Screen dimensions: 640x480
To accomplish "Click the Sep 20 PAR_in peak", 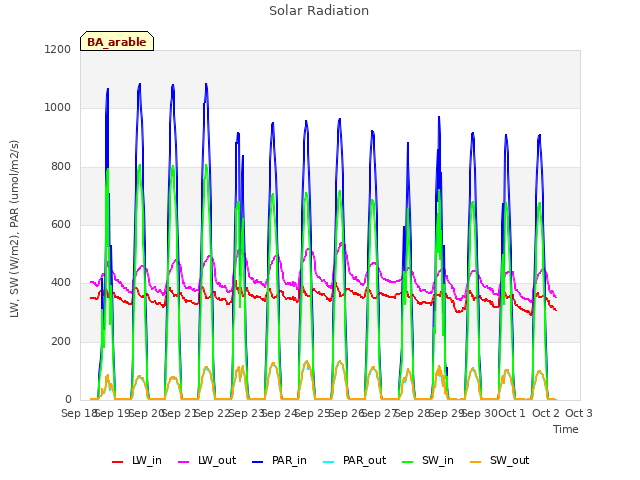I will click(x=140, y=84).
